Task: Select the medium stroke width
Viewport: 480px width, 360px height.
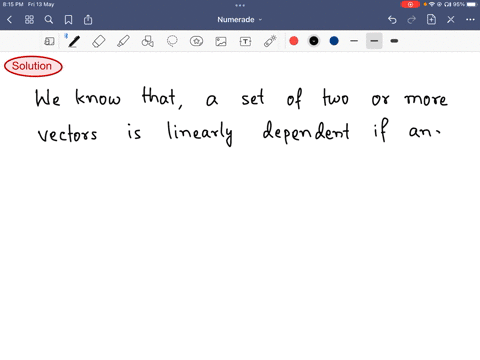Action: (x=374, y=41)
